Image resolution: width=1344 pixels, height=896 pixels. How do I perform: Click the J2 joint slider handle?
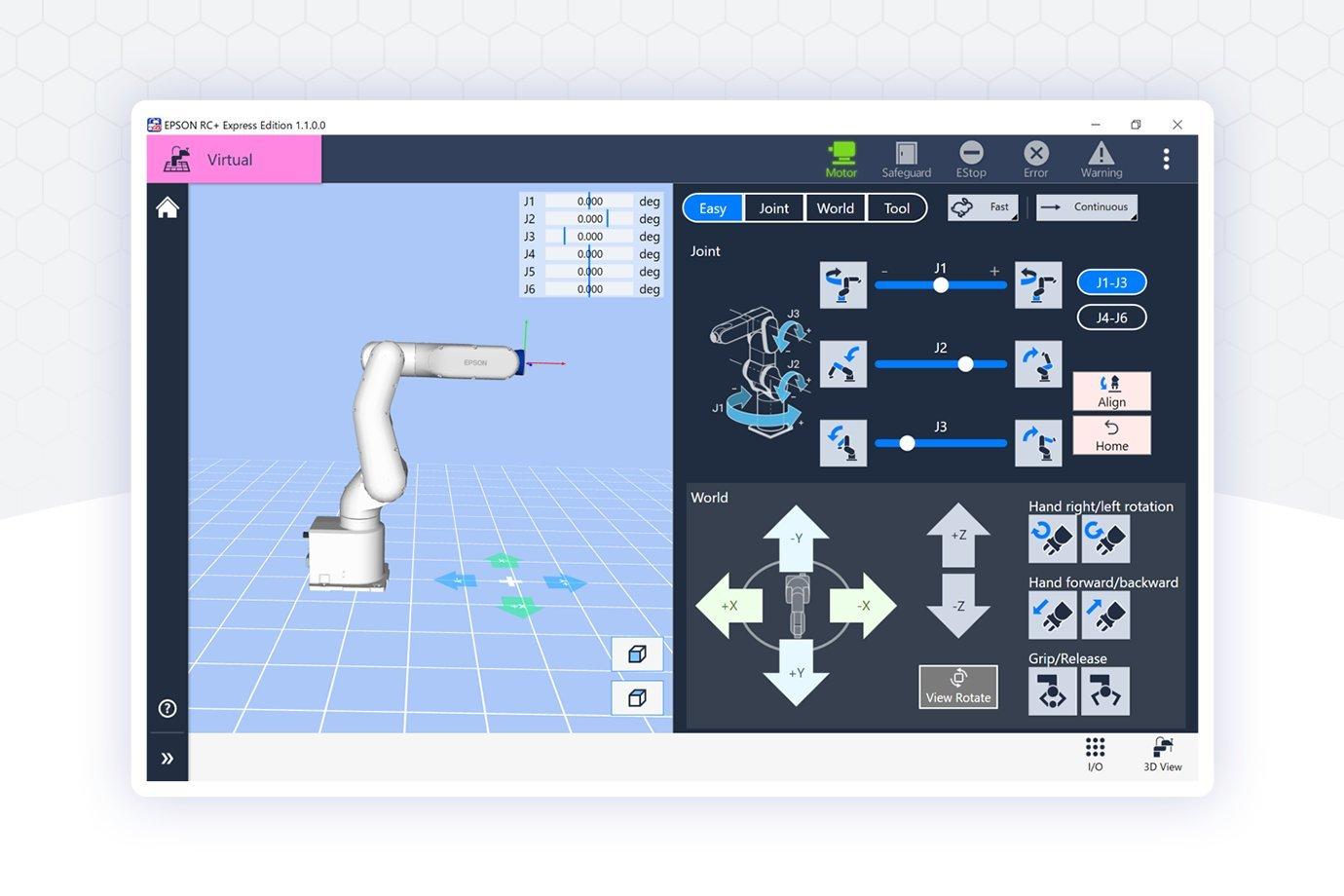(x=965, y=364)
